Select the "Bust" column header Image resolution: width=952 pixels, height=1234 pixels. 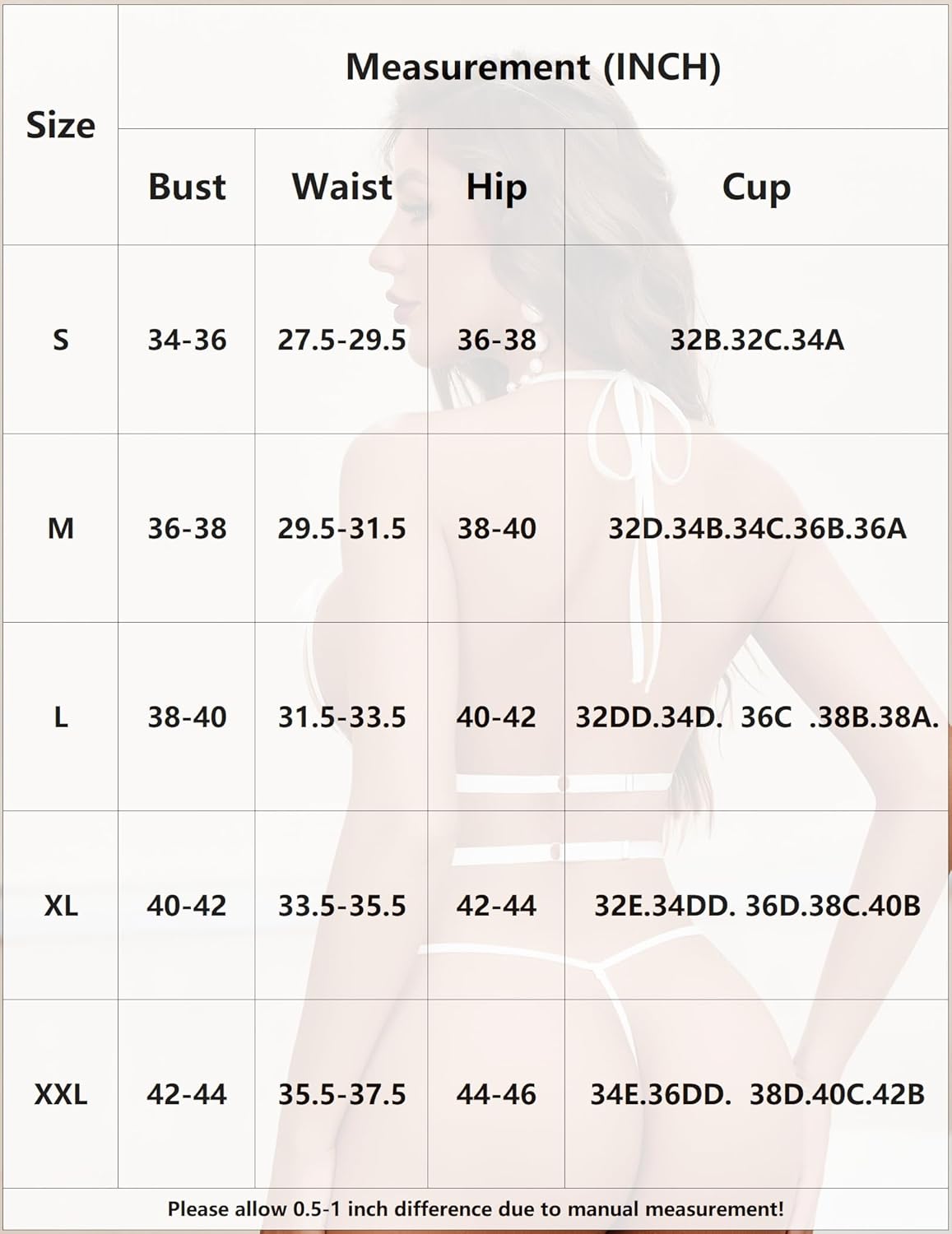click(187, 187)
